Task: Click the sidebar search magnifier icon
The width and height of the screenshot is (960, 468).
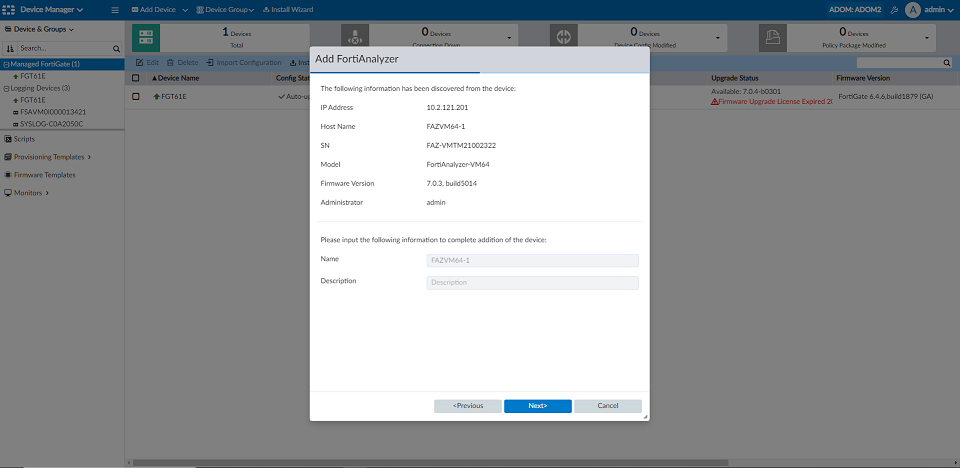Action: (116, 48)
